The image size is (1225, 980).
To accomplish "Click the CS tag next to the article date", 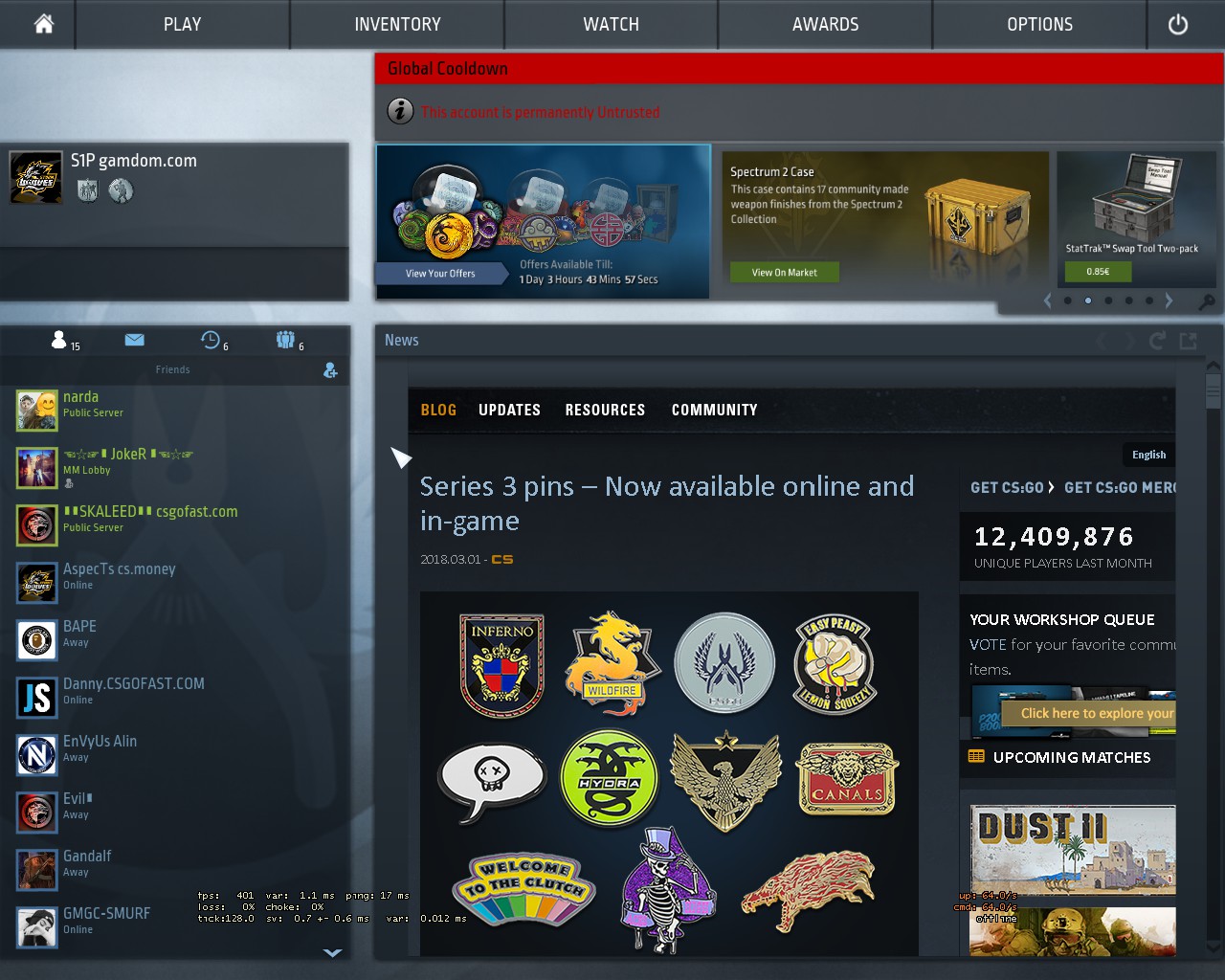I will coord(502,559).
